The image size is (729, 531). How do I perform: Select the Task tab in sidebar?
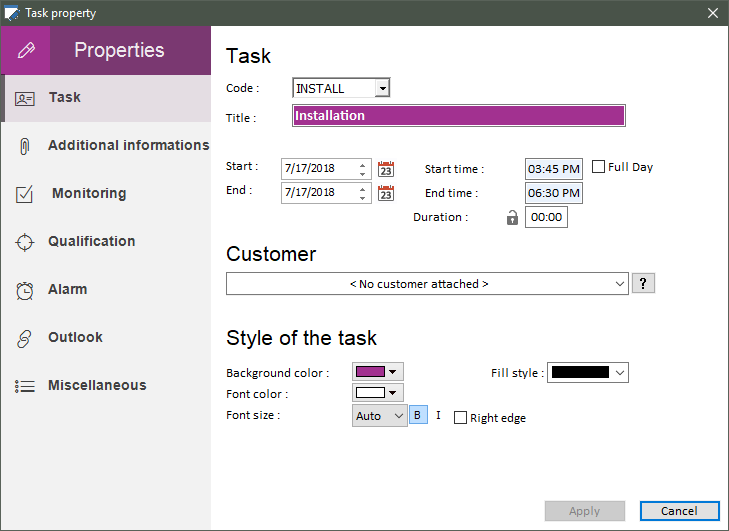pos(106,98)
